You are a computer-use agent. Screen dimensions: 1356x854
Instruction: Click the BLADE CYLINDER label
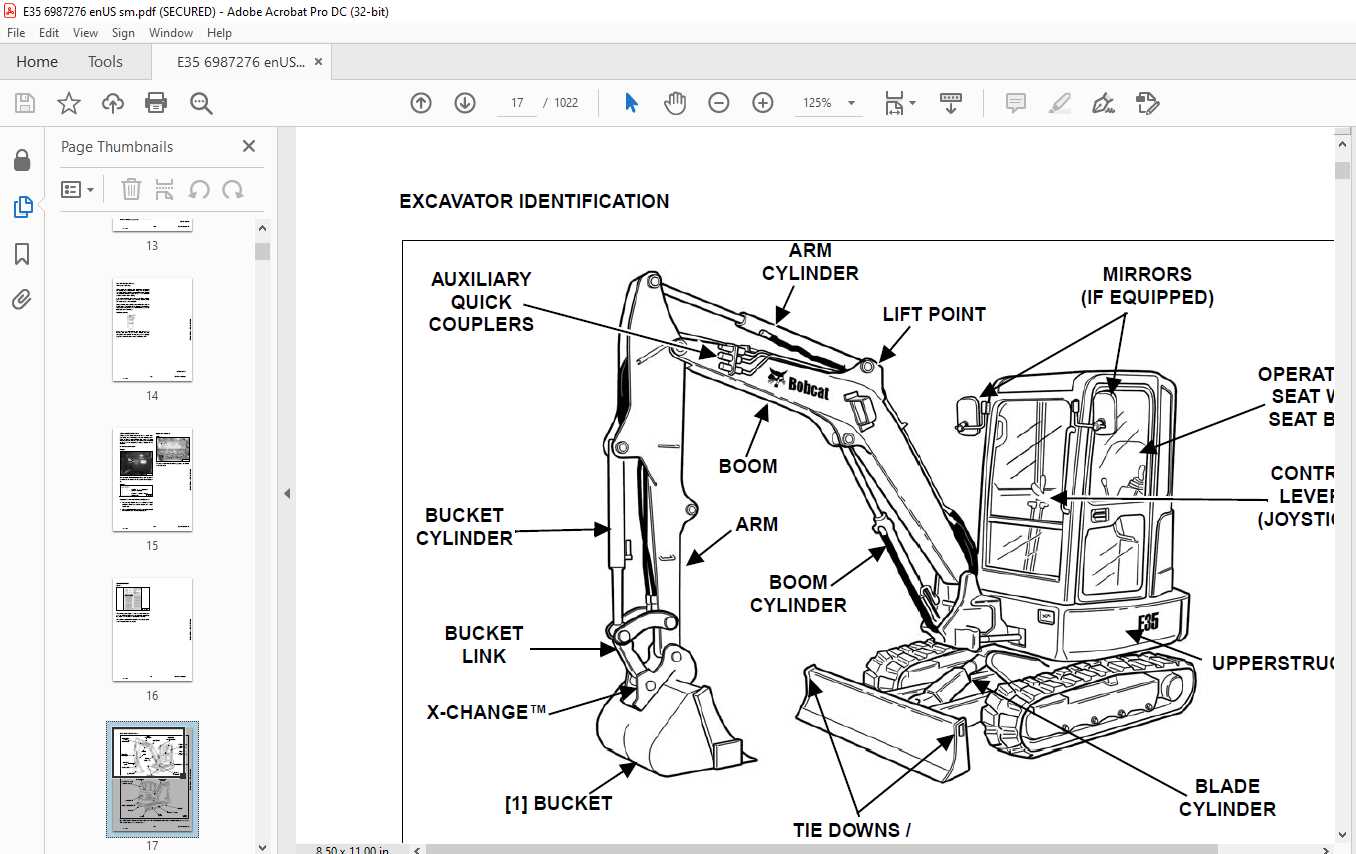[1227, 798]
